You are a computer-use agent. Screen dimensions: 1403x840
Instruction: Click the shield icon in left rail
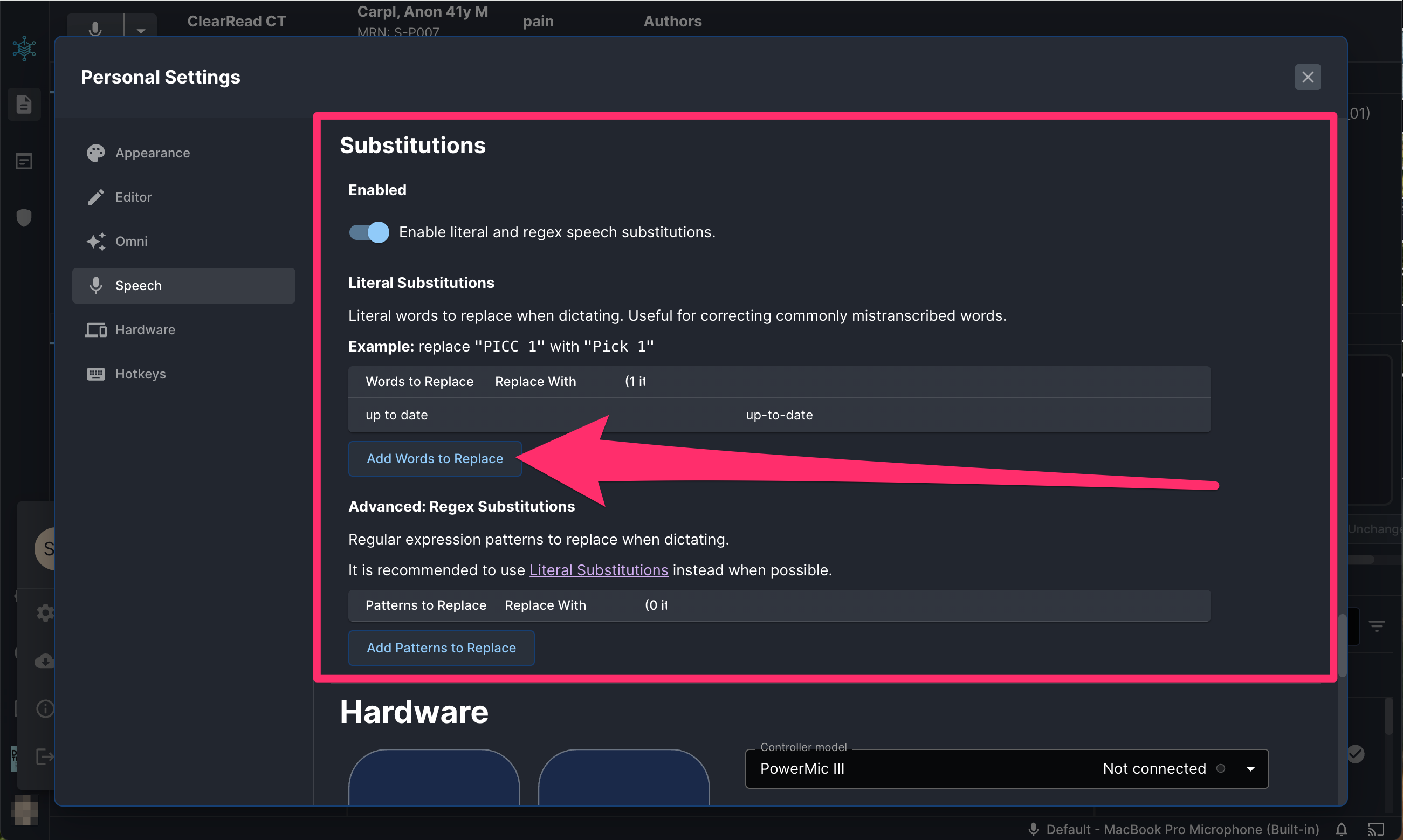(x=24, y=217)
